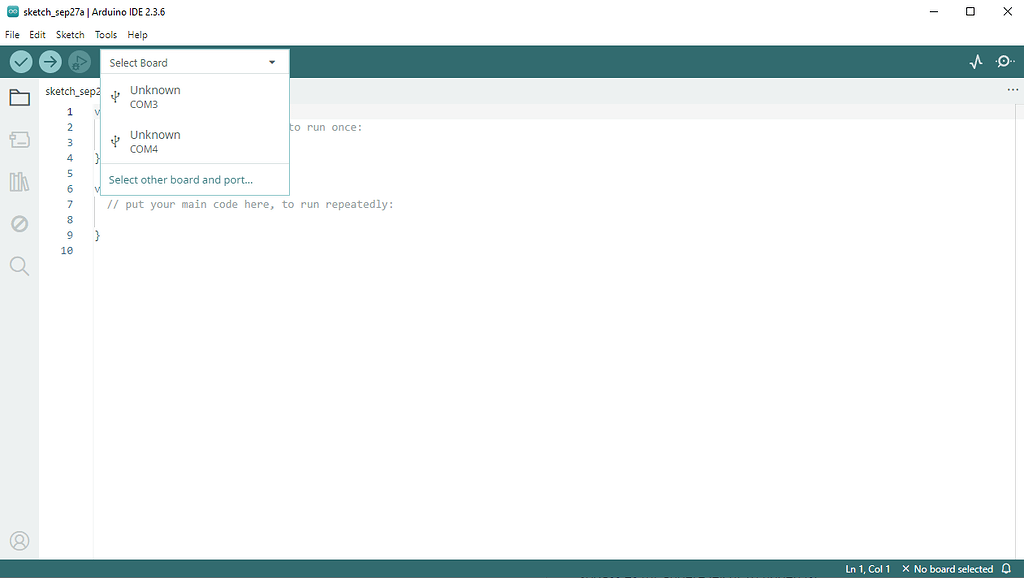Click No board selected in status bar

[947, 569]
